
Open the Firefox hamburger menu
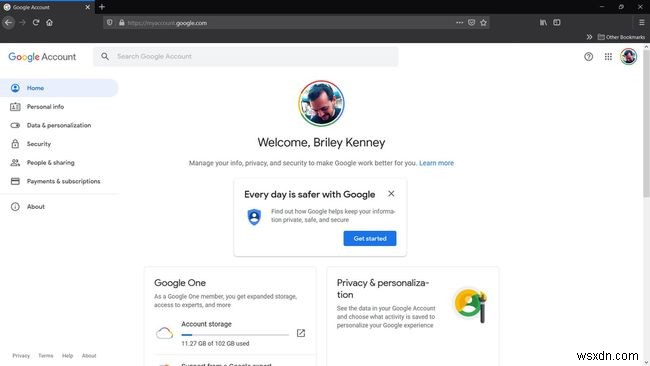coord(641,23)
